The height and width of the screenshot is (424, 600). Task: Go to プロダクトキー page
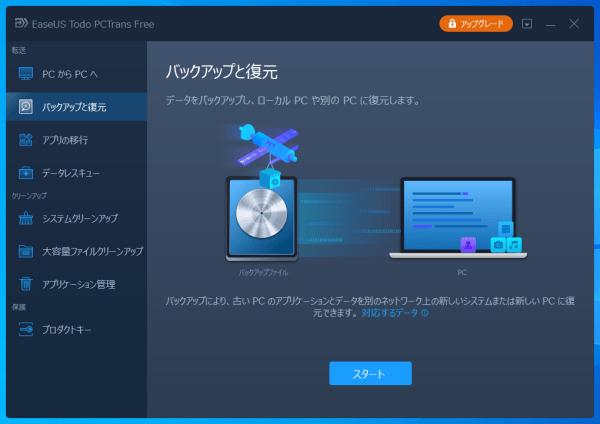point(77,329)
